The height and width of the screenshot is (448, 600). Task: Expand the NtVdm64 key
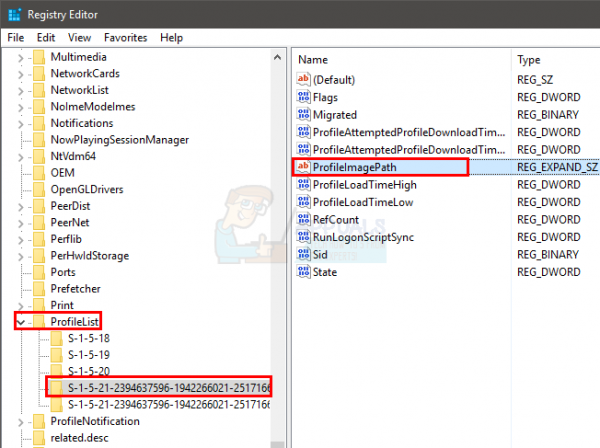21,157
